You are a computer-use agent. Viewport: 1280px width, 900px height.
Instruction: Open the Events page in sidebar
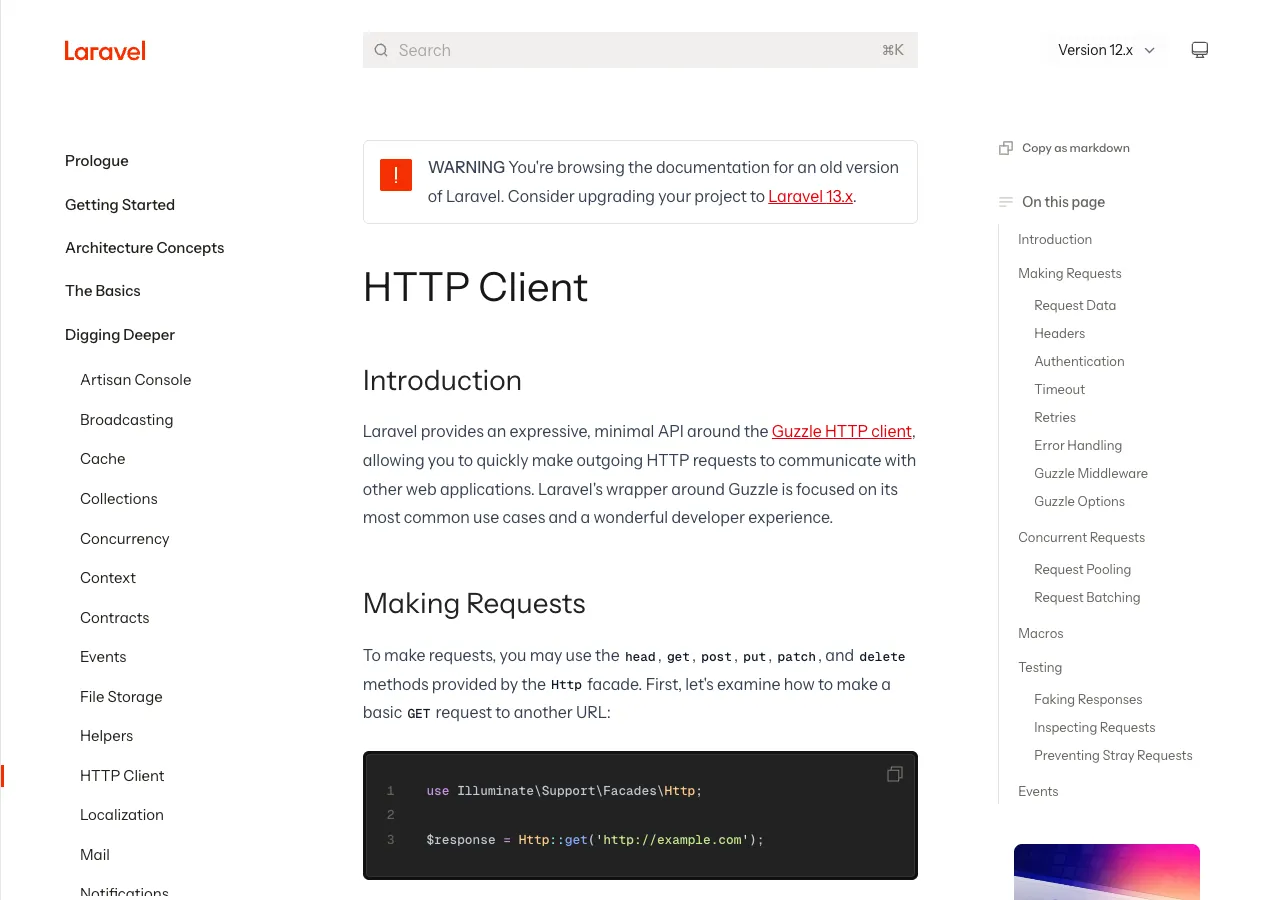[103, 657]
